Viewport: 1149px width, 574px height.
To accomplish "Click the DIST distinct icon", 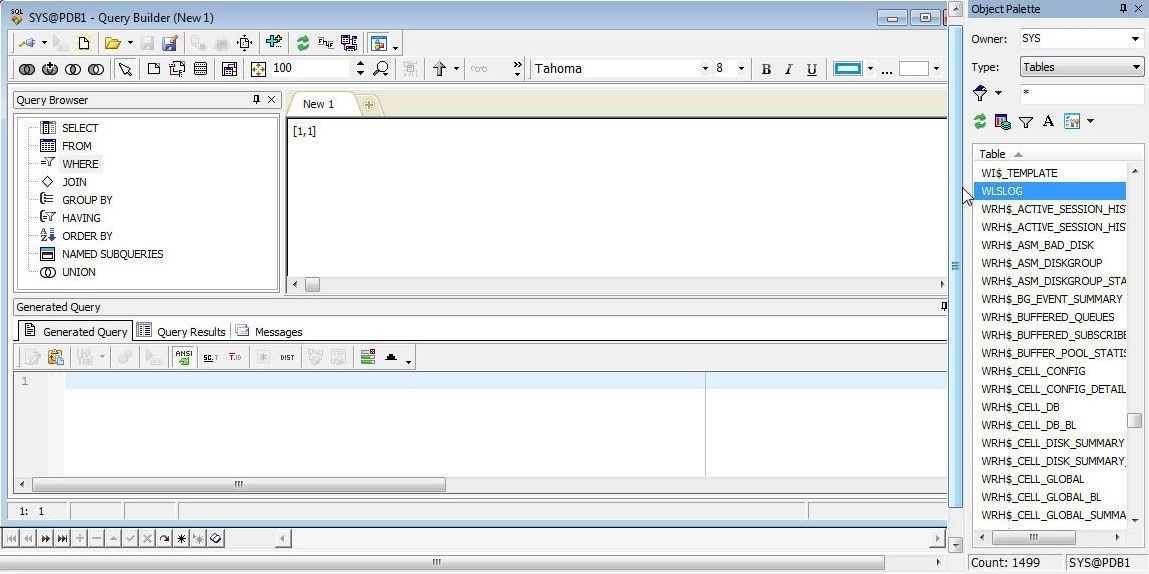I will tap(287, 357).
